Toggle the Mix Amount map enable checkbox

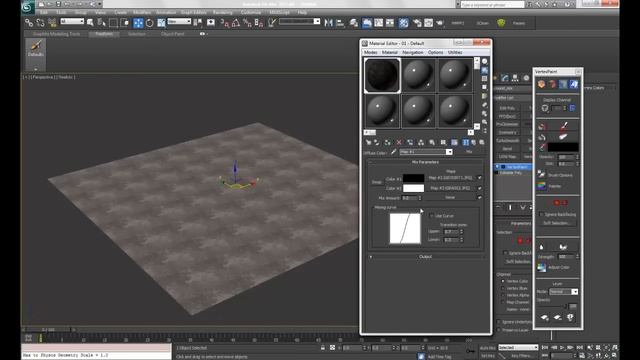[x=480, y=198]
